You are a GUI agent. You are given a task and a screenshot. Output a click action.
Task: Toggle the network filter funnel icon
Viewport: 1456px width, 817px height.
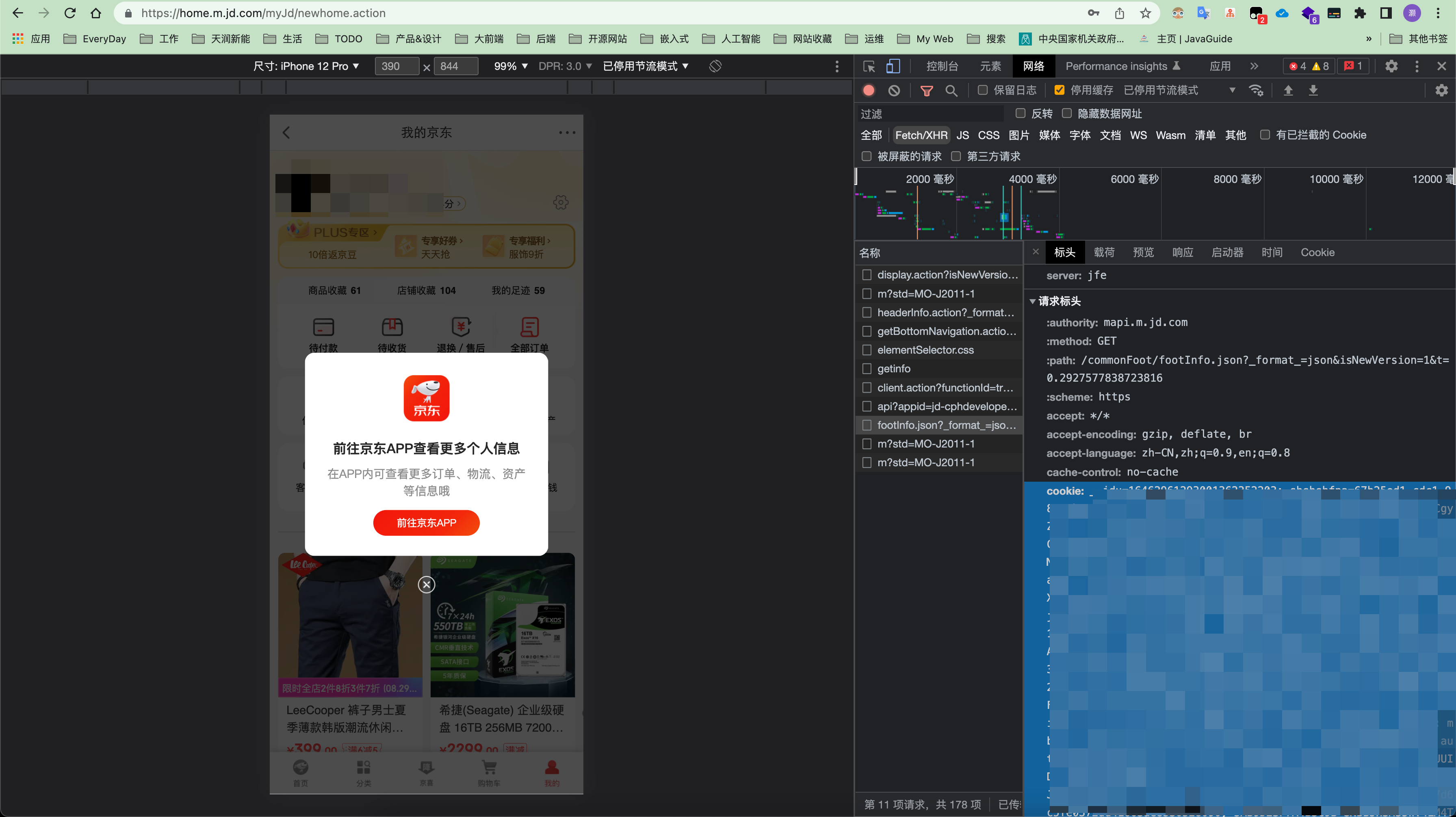926,91
